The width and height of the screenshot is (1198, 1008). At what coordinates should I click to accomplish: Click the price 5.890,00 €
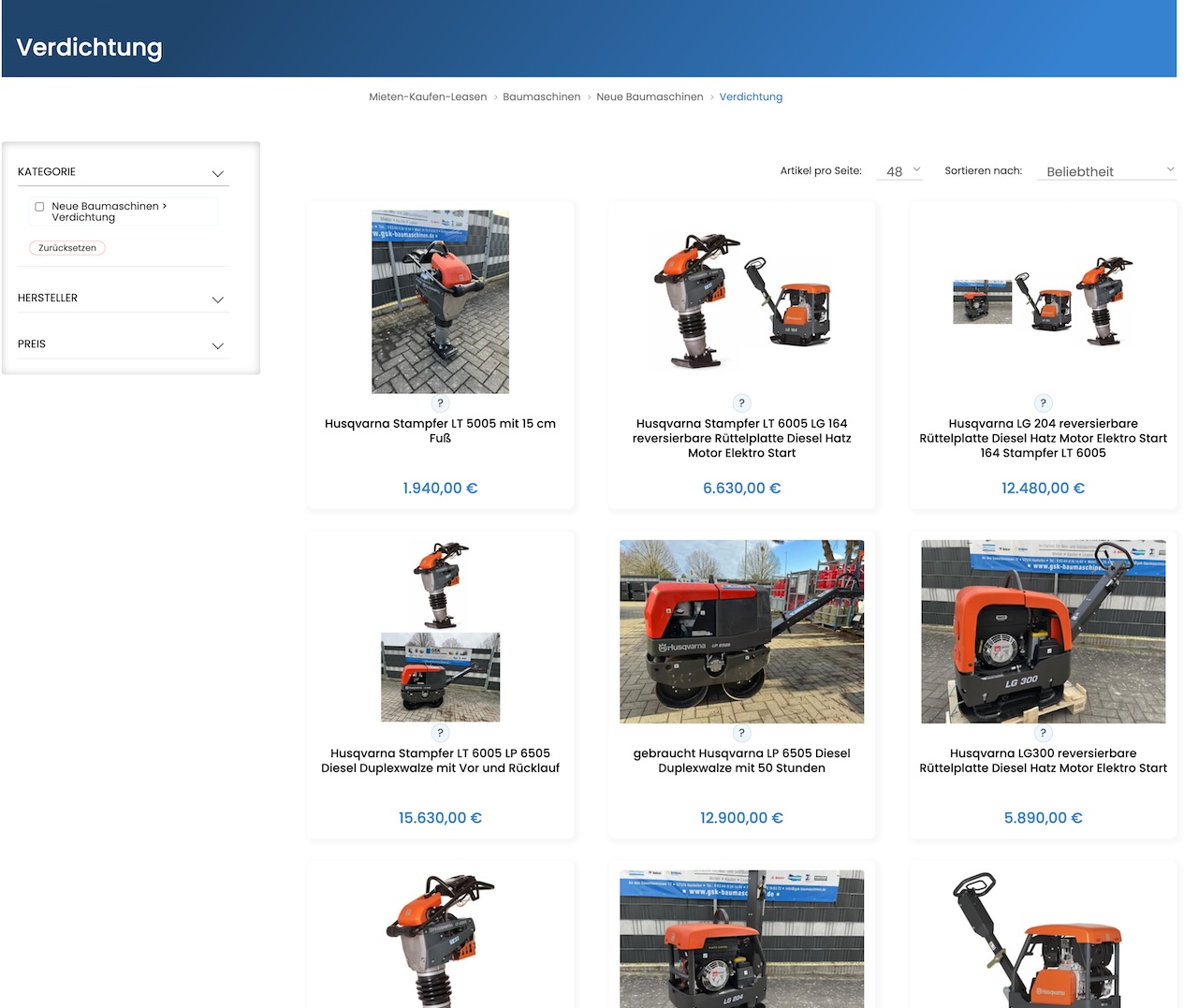(1043, 817)
